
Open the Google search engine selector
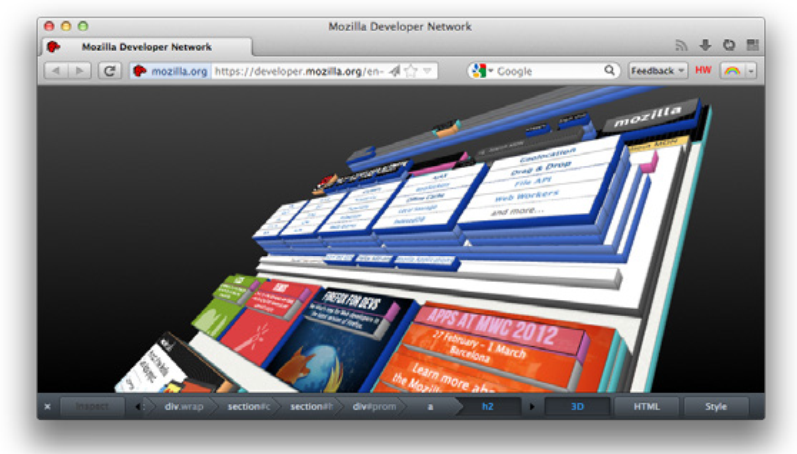pyautogui.click(x=481, y=71)
